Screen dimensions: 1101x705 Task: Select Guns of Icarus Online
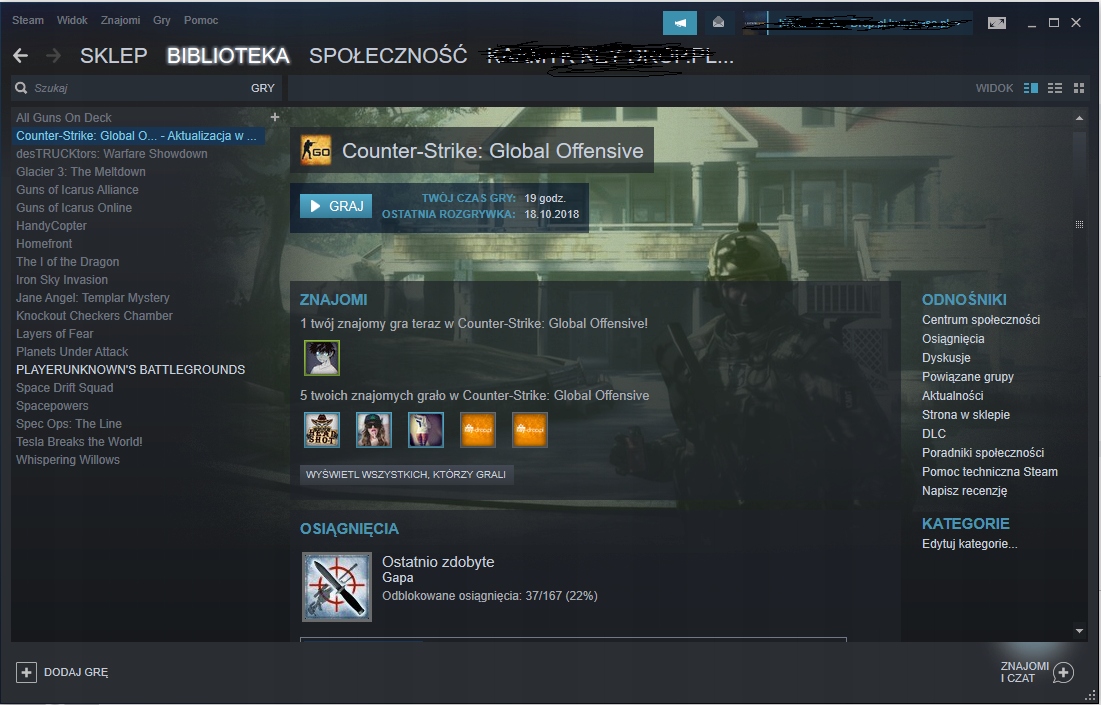74,207
